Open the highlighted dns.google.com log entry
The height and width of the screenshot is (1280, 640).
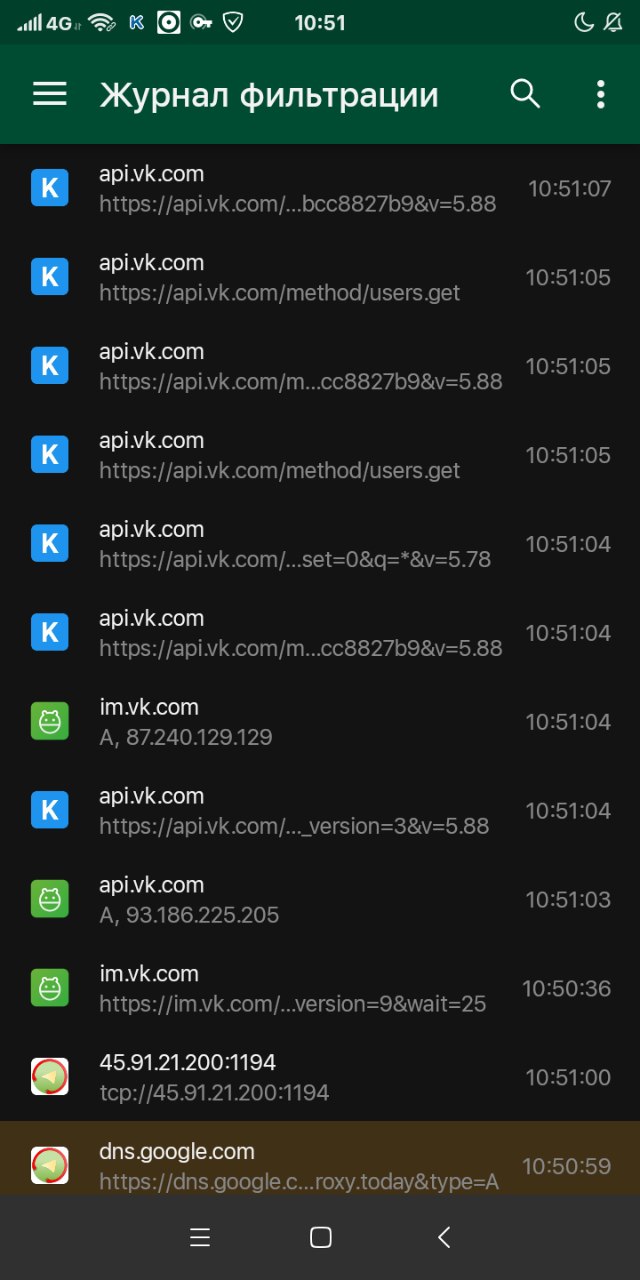(320, 1158)
